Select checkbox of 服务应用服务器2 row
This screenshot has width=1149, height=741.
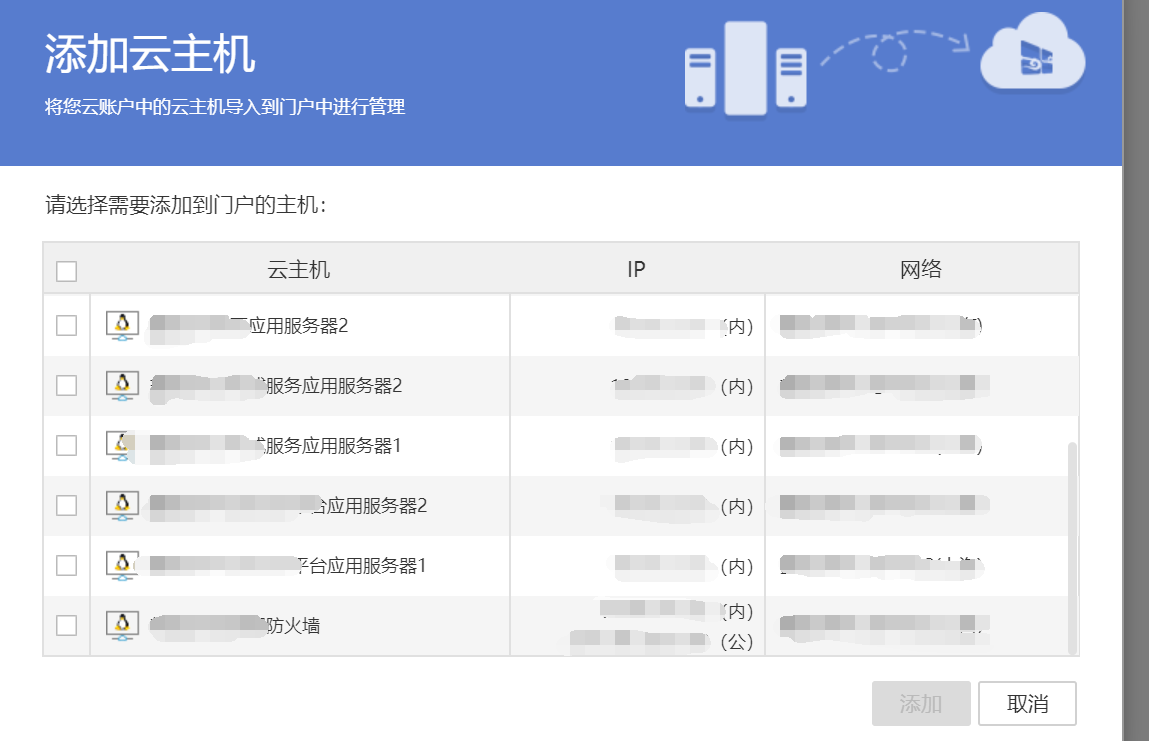[x=67, y=385]
